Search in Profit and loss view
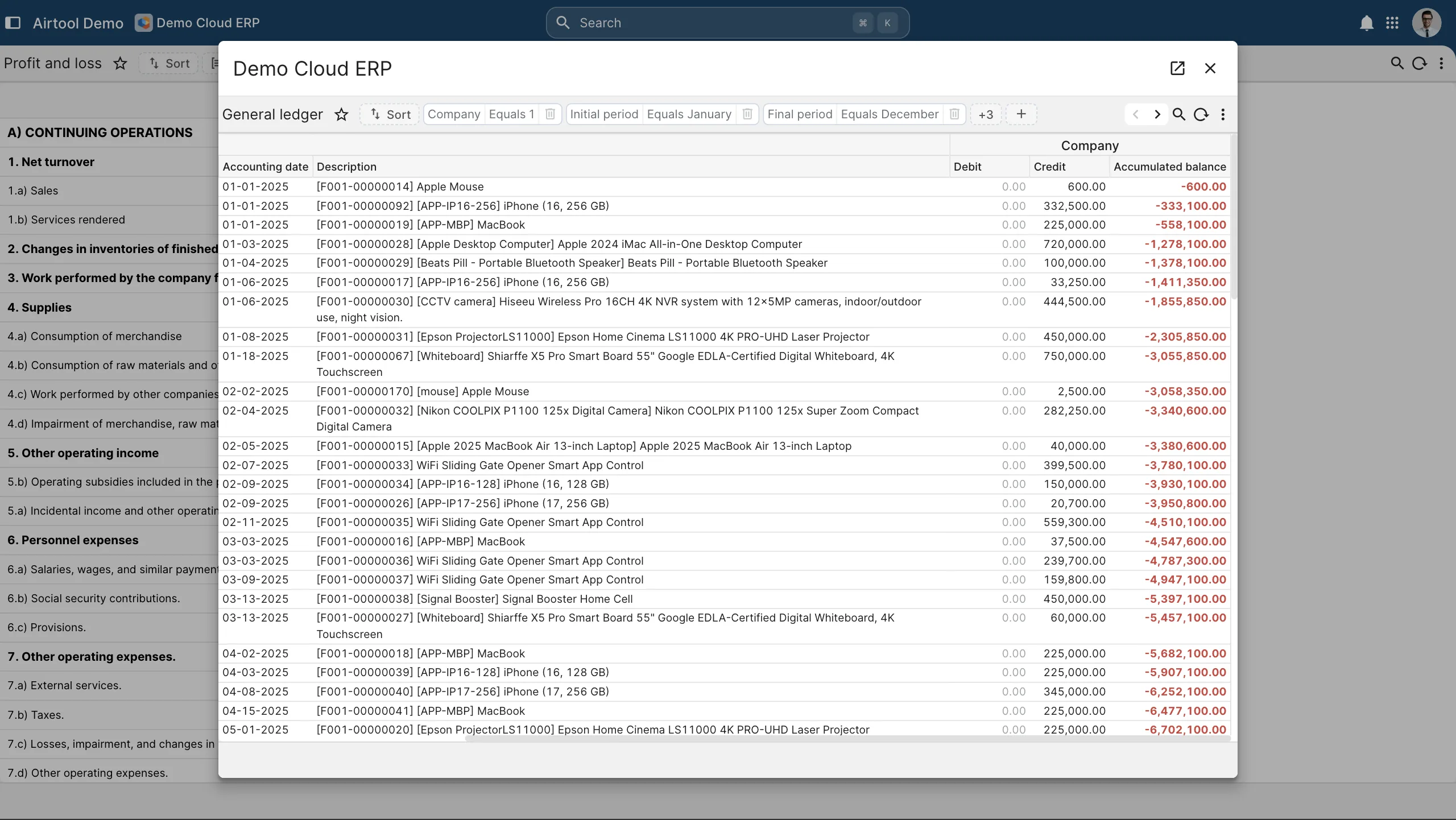Viewport: 1456px width, 820px height. [1397, 63]
